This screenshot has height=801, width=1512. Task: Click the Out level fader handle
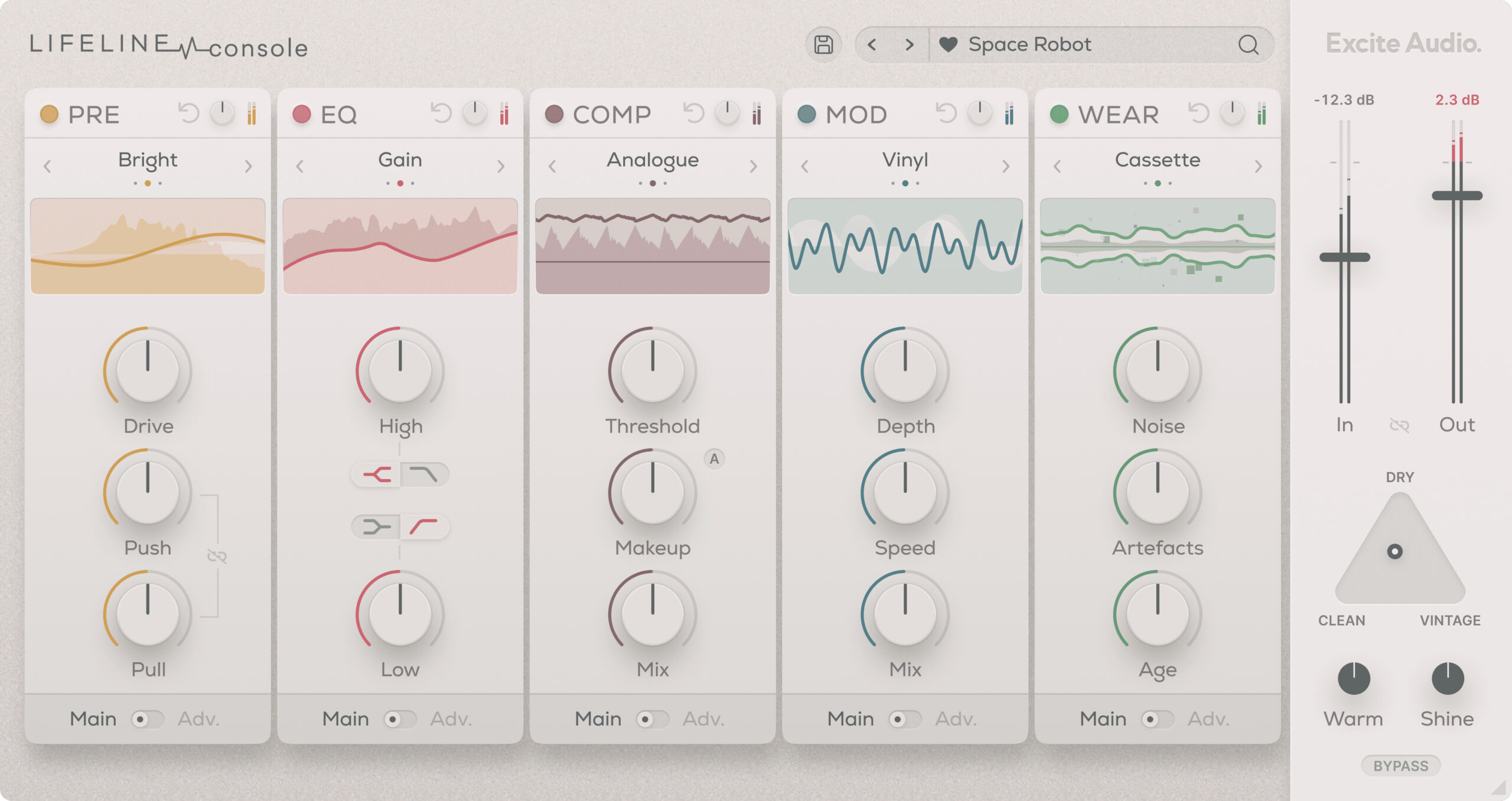tap(1456, 196)
